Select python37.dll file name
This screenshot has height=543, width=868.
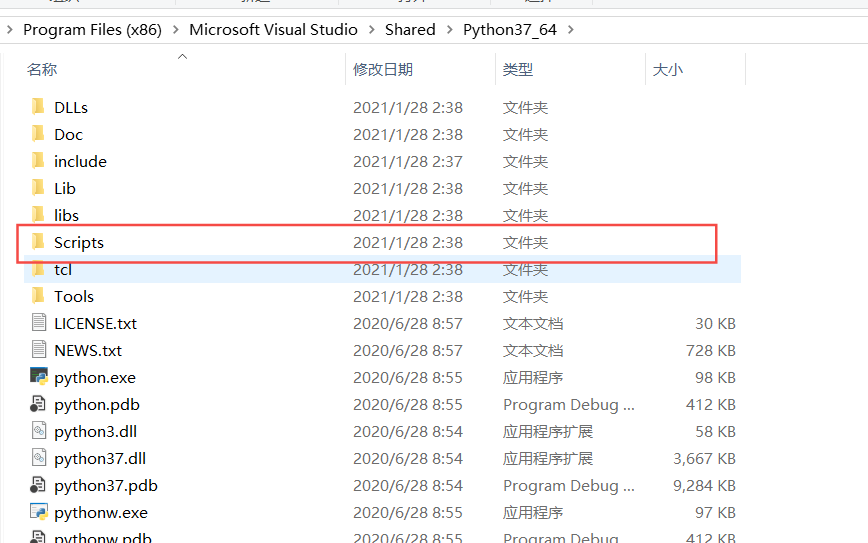tap(100, 459)
